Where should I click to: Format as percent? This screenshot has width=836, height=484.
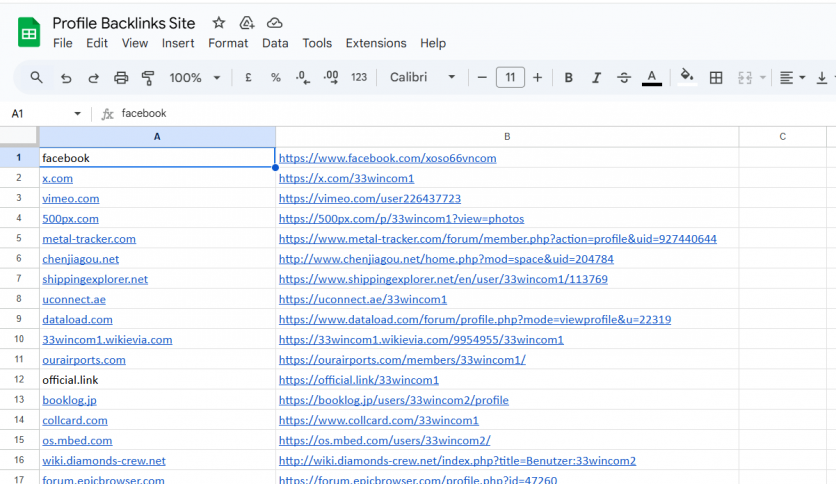point(276,78)
